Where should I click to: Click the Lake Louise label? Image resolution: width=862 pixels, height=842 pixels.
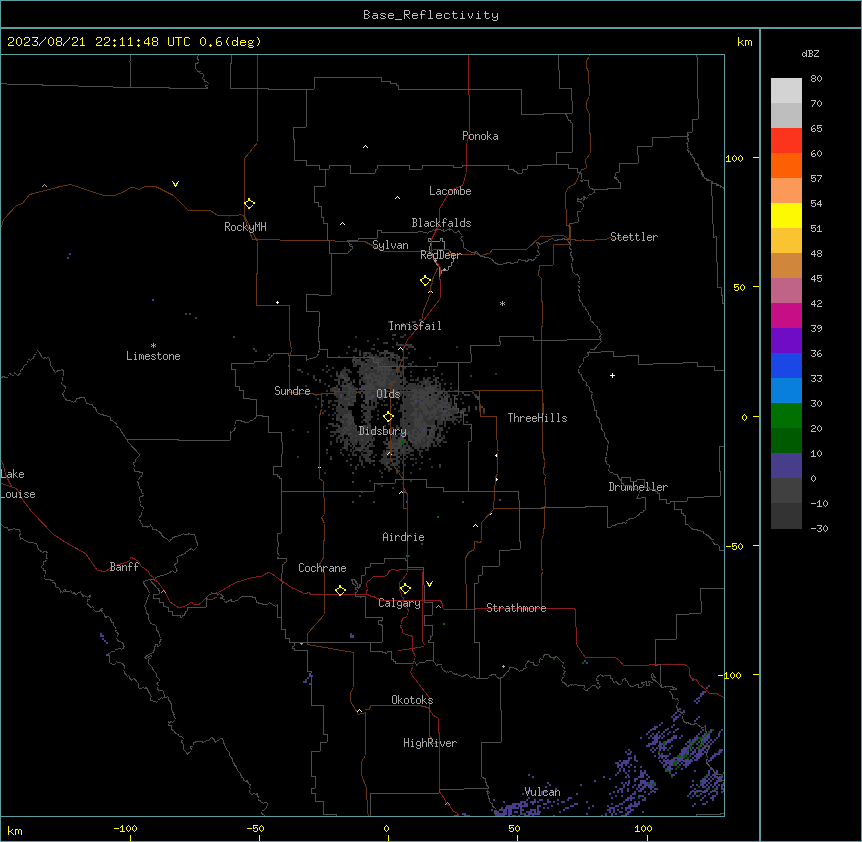coord(18,484)
